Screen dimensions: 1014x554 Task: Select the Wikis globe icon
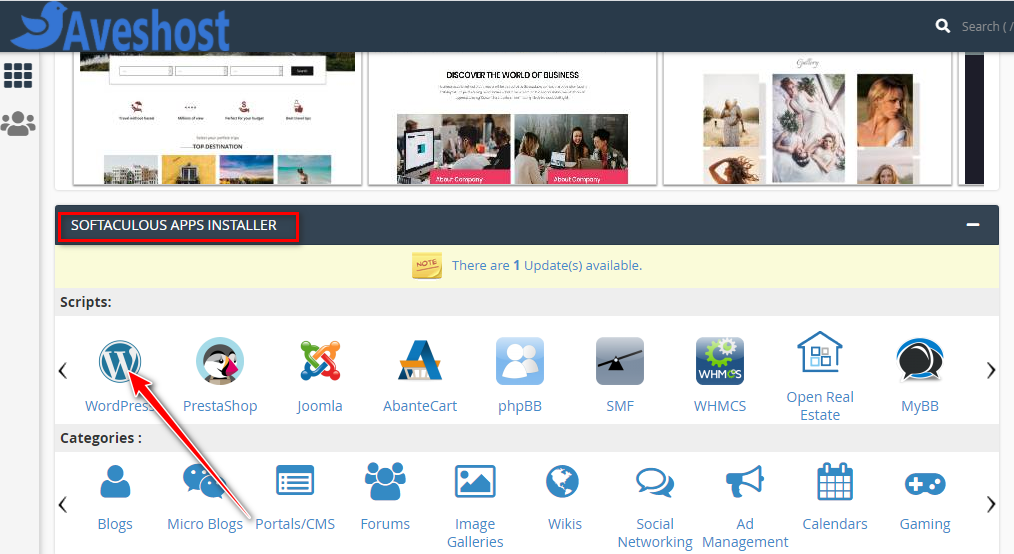click(x=563, y=482)
